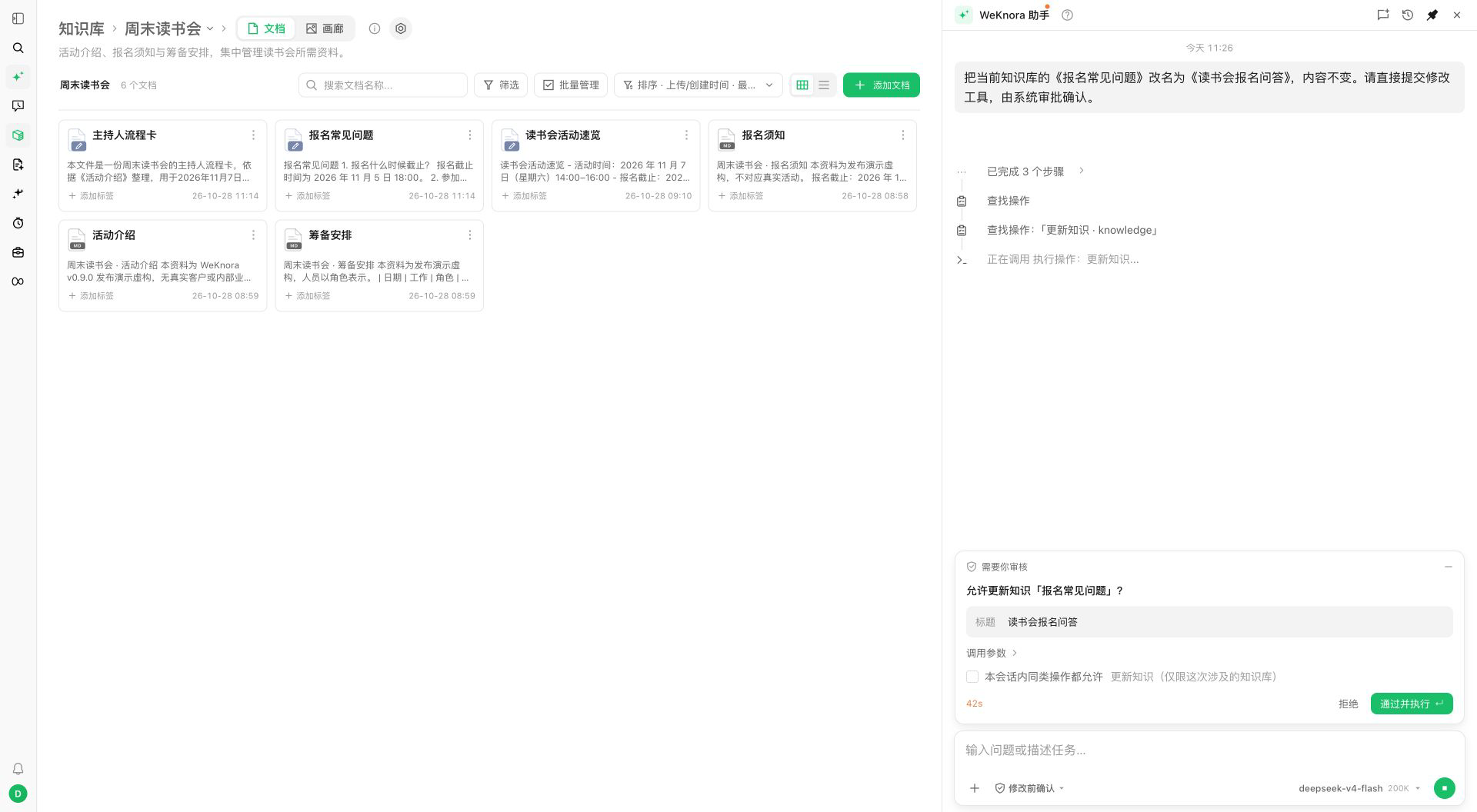This screenshot has width=1477, height=812.
Task: Click 拒绝 to reject the update
Action: (x=1348, y=704)
